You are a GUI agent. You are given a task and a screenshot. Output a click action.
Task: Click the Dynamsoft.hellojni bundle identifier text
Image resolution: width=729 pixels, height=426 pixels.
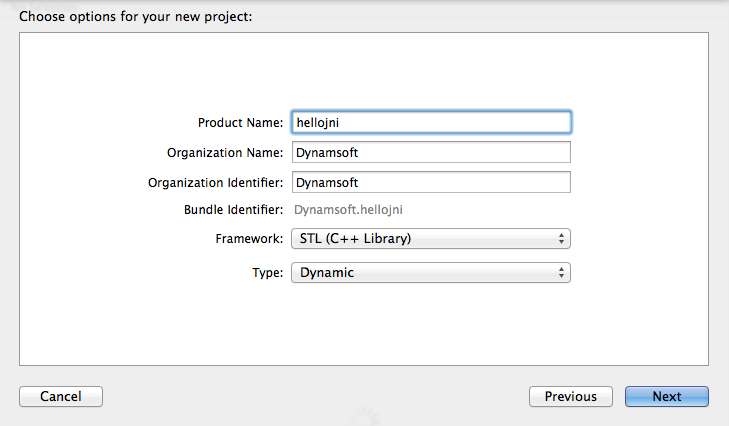click(347, 210)
